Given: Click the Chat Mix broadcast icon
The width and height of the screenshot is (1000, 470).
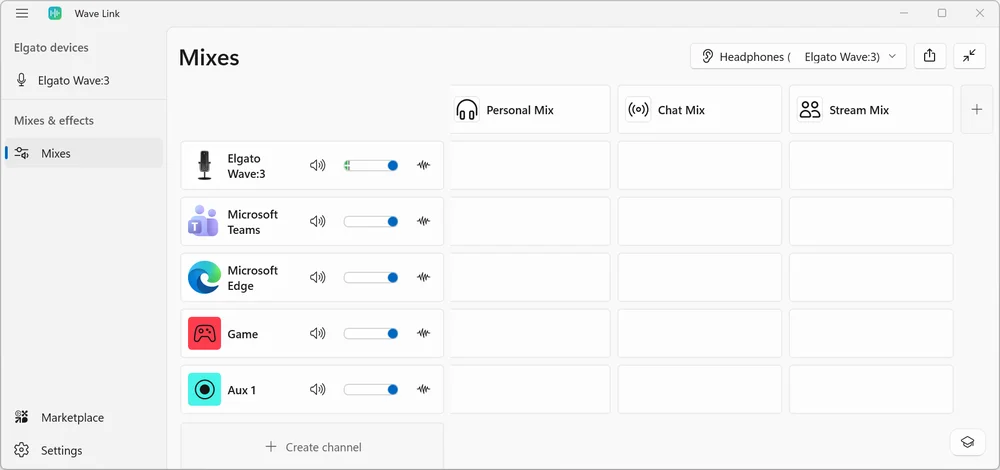Looking at the screenshot, I should (x=638, y=110).
